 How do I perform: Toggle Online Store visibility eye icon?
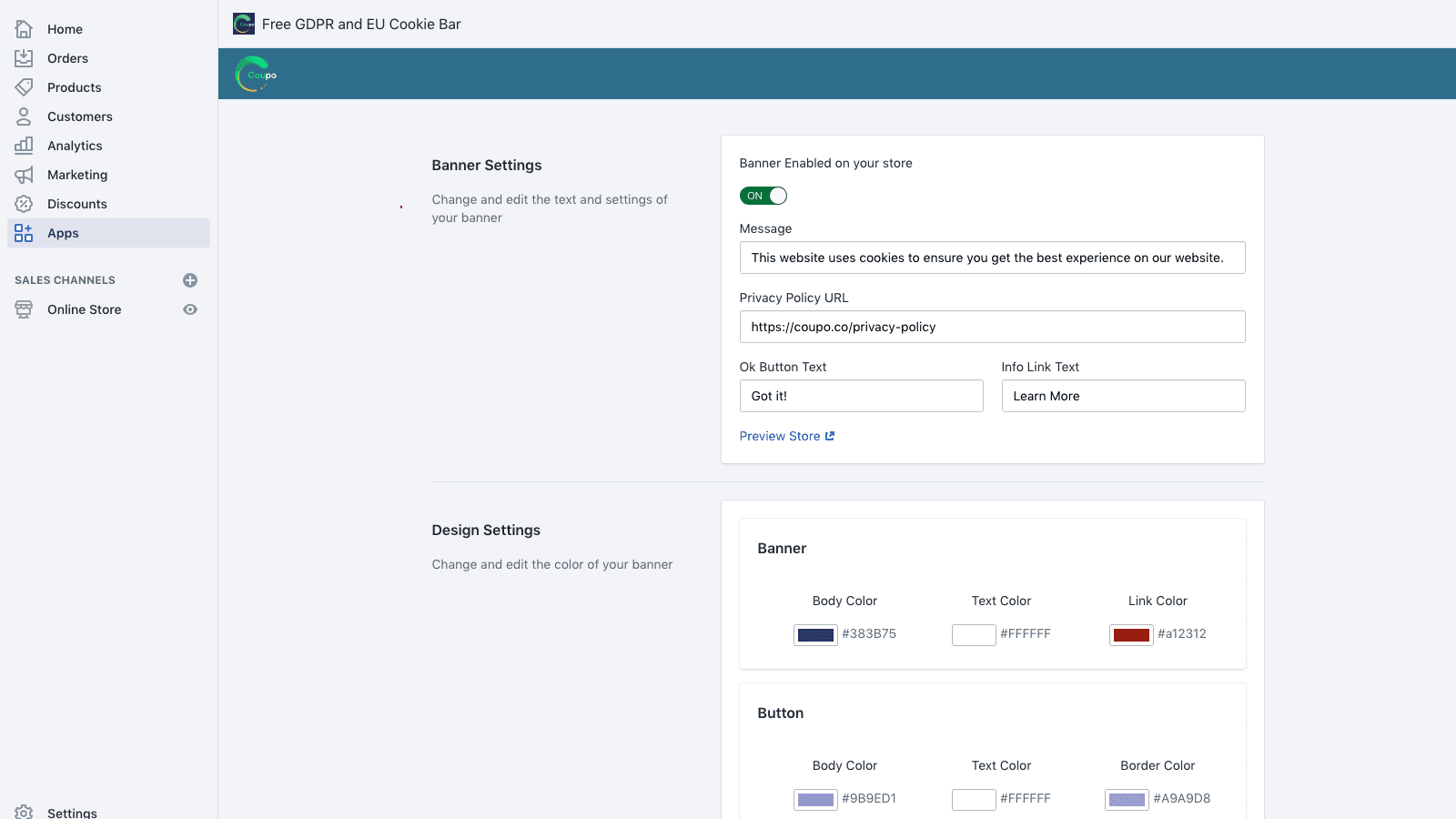190,309
